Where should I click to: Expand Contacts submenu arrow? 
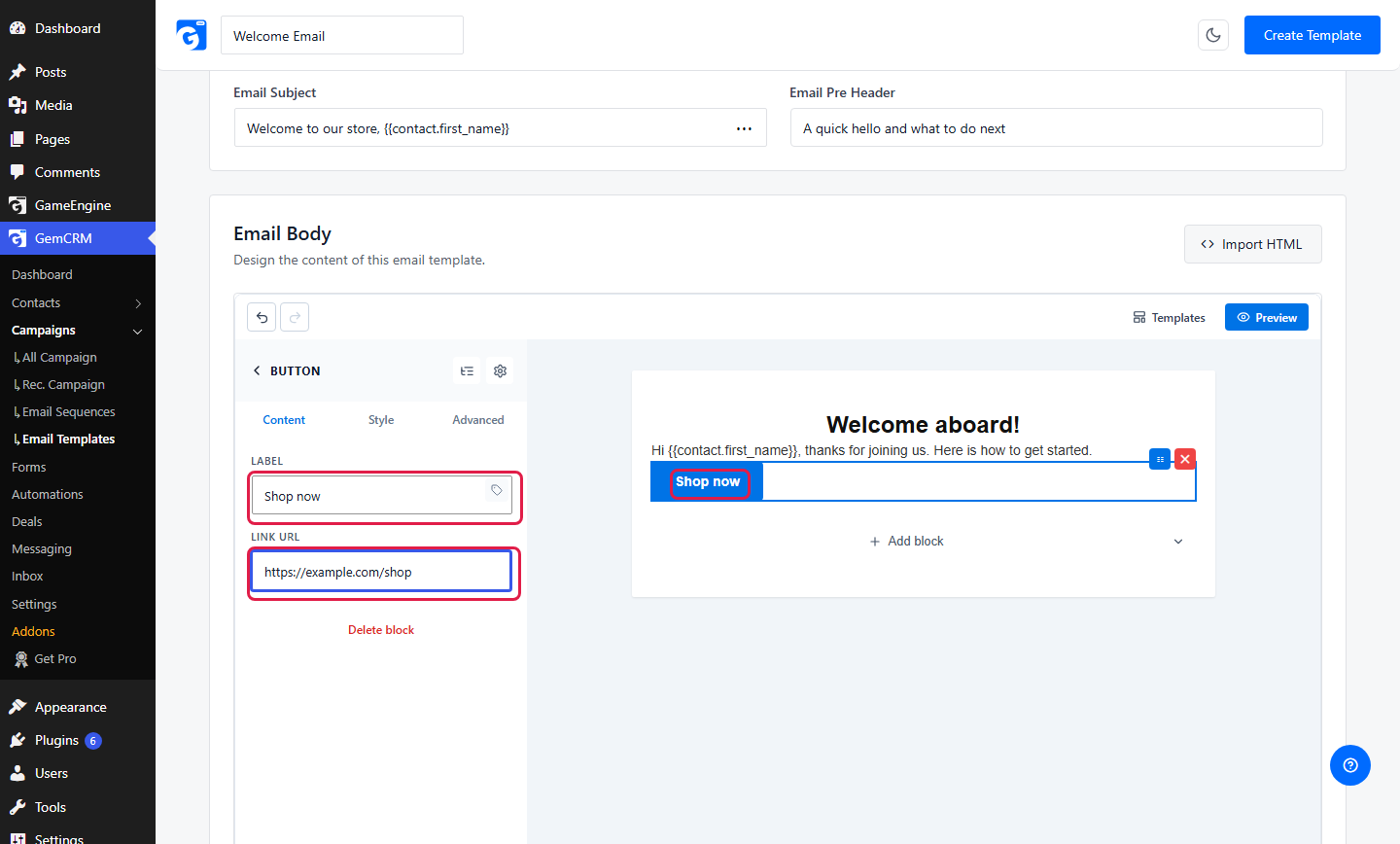[138, 303]
